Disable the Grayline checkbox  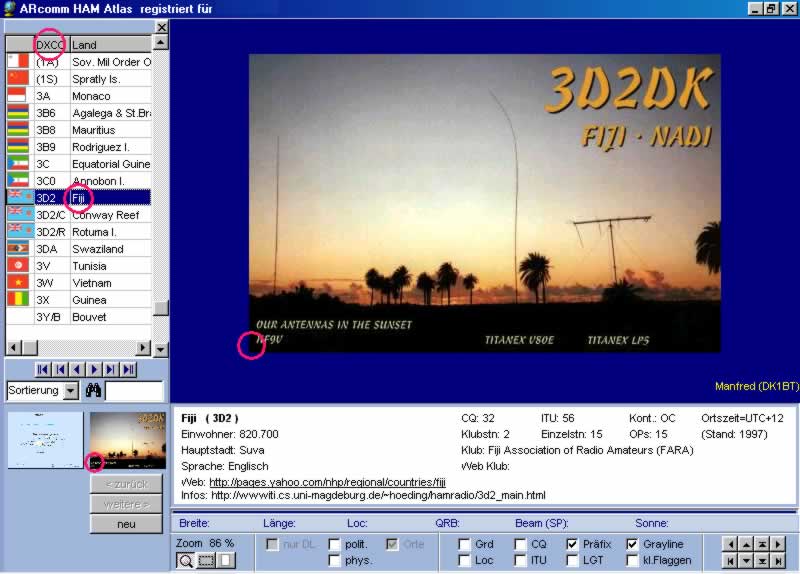pos(632,544)
